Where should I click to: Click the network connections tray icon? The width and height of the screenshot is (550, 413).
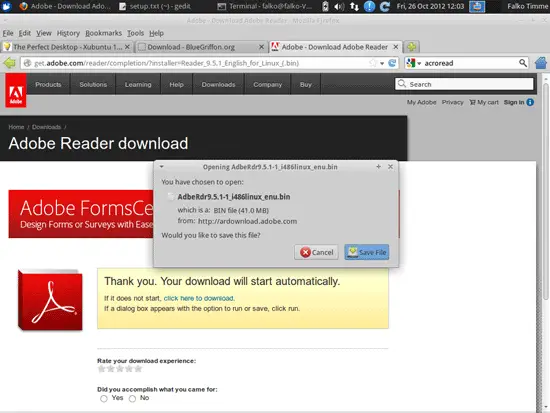(x=354, y=6)
